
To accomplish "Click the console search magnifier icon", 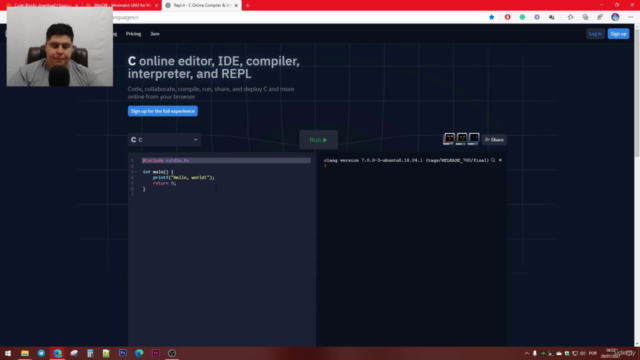I will click(x=493, y=160).
